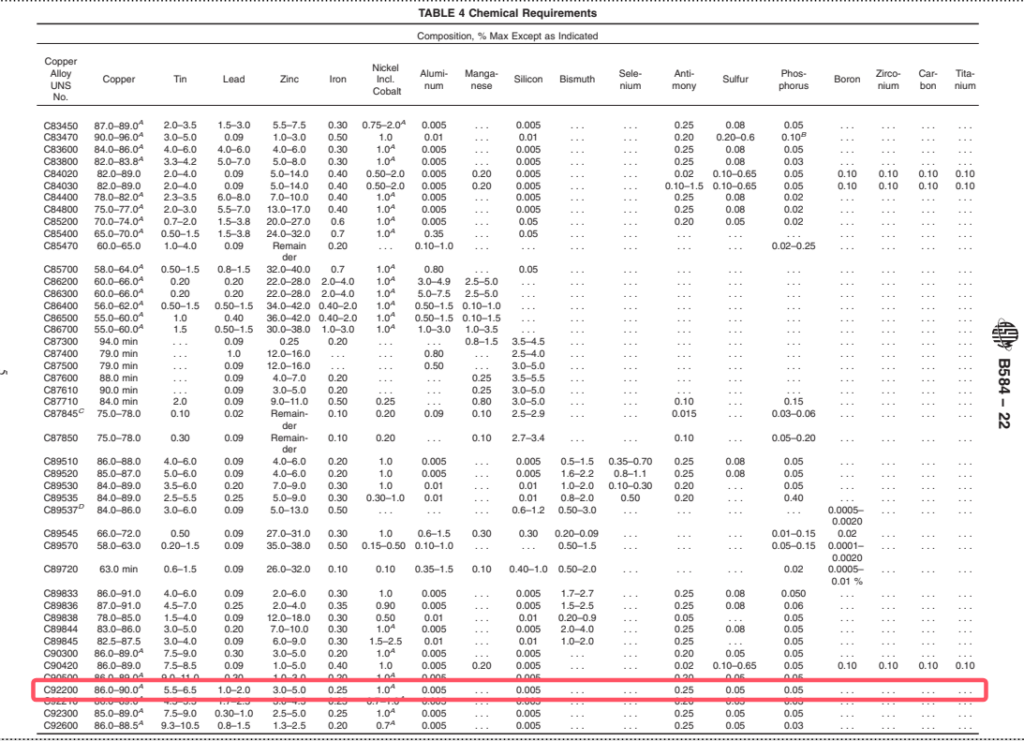Image resolution: width=1024 pixels, height=741 pixels.
Task: Click the Remainder value in the C85470 Zinc cell
Action: pyautogui.click(x=288, y=251)
